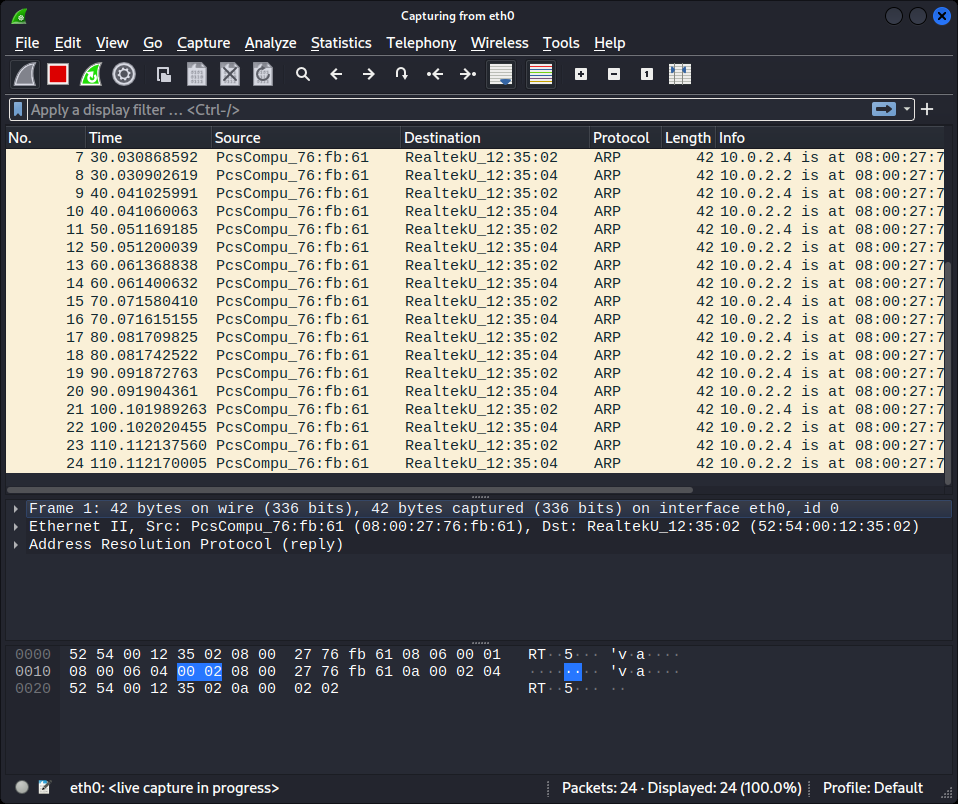Click the highlighted 00 02 hex bytes

tap(198, 671)
